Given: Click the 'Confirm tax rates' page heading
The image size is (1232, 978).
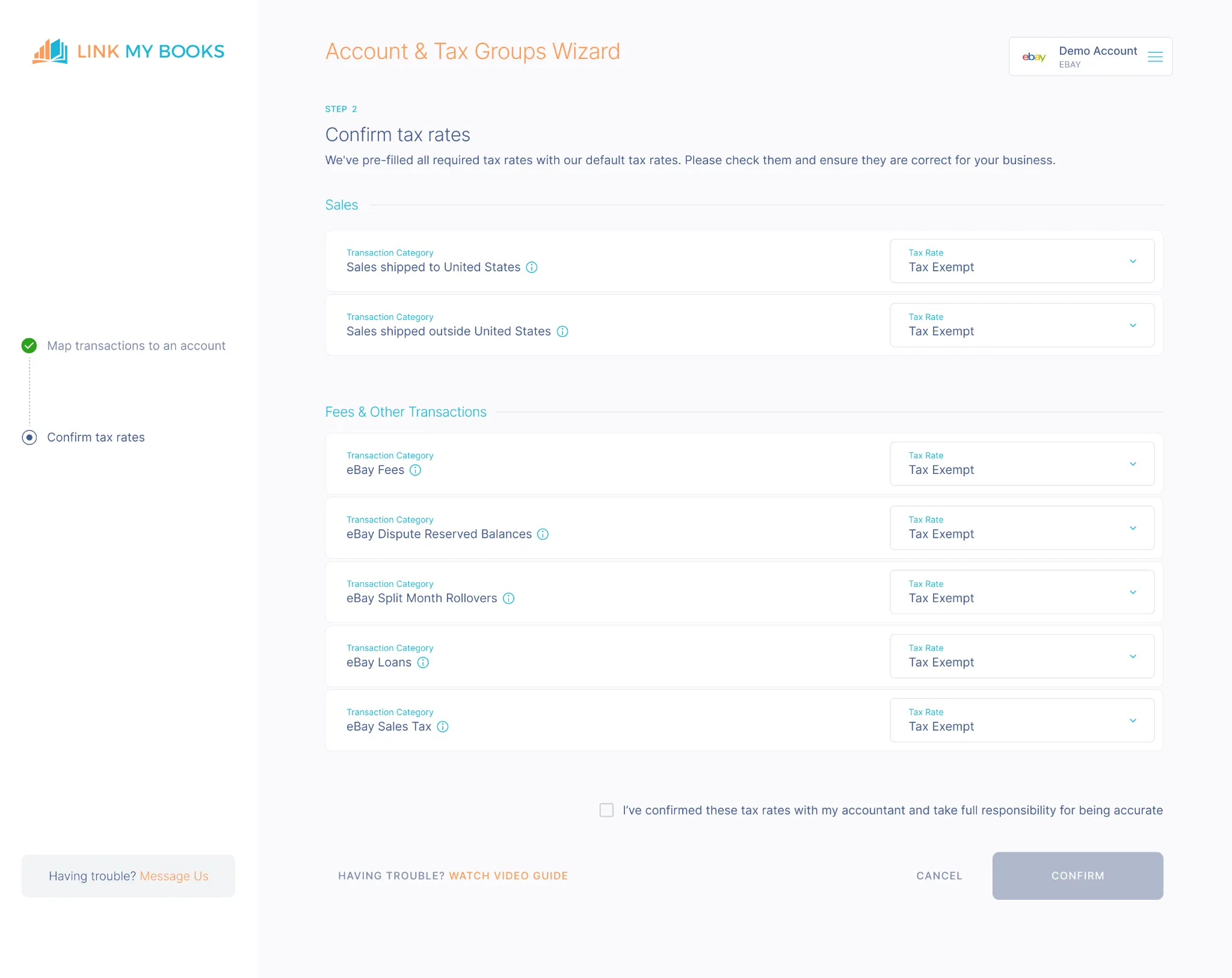Looking at the screenshot, I should click(x=398, y=135).
